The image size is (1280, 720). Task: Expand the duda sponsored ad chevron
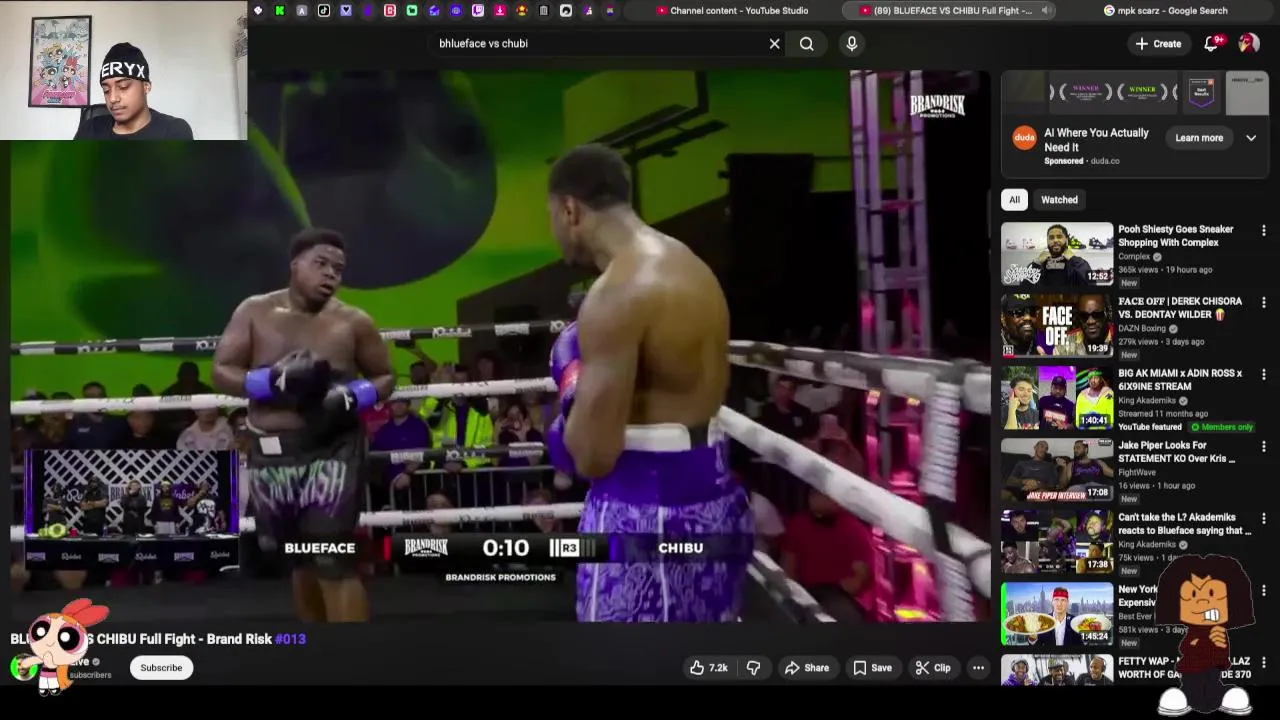[x=1251, y=138]
